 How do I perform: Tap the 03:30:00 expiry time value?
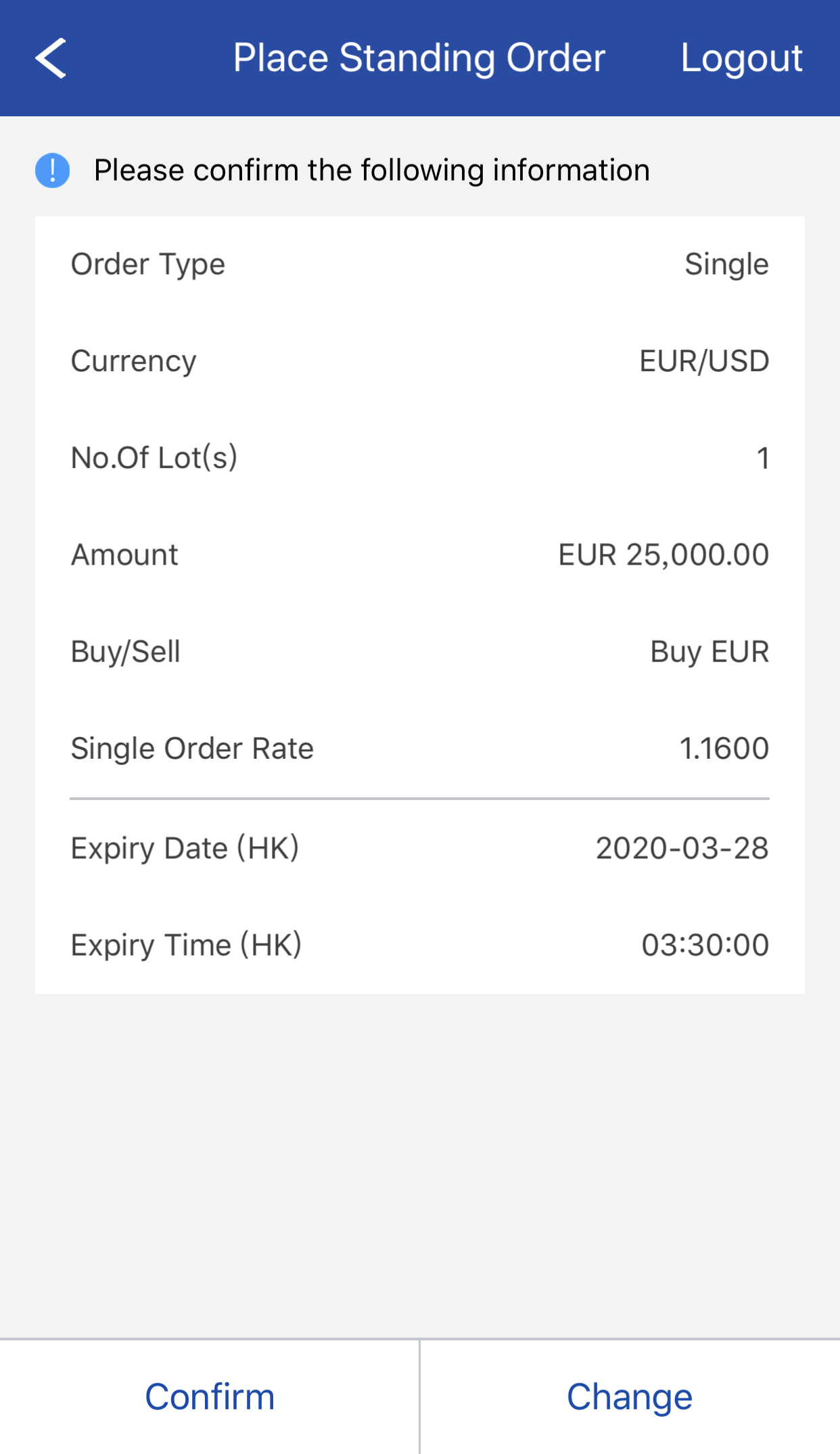click(x=705, y=945)
